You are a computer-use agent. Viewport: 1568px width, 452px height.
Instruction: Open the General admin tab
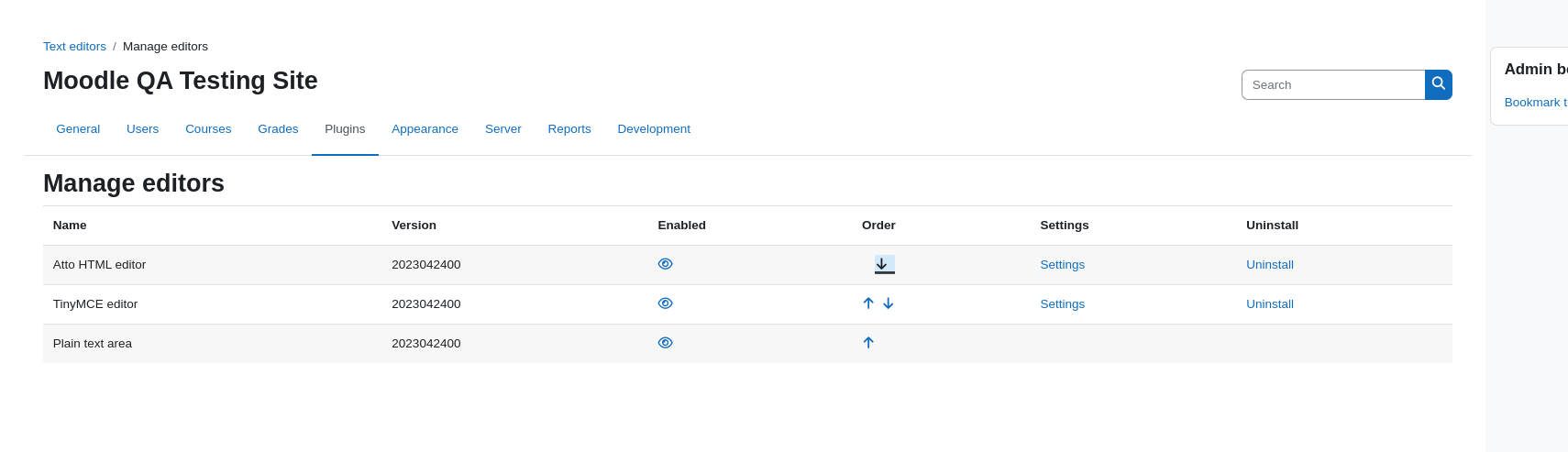click(78, 129)
